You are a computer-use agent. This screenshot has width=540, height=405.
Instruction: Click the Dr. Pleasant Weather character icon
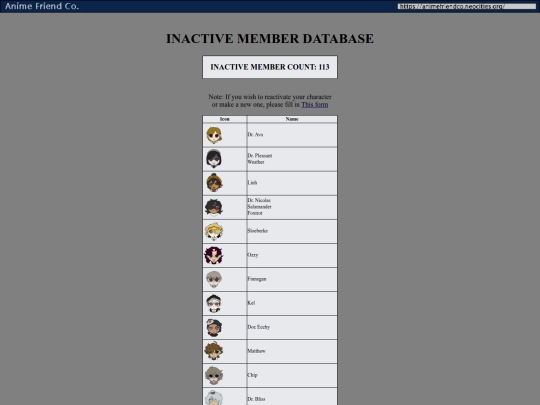pyautogui.click(x=214, y=159)
